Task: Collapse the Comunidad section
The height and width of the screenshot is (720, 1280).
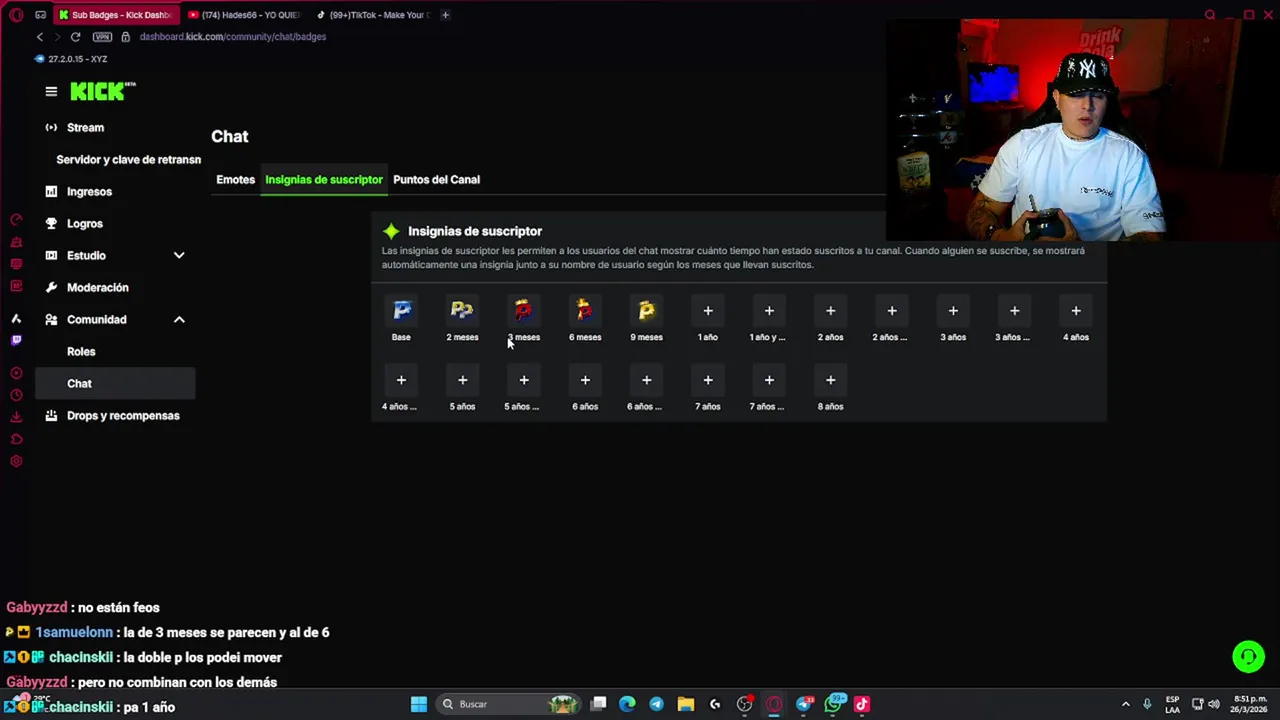Action: click(x=179, y=320)
